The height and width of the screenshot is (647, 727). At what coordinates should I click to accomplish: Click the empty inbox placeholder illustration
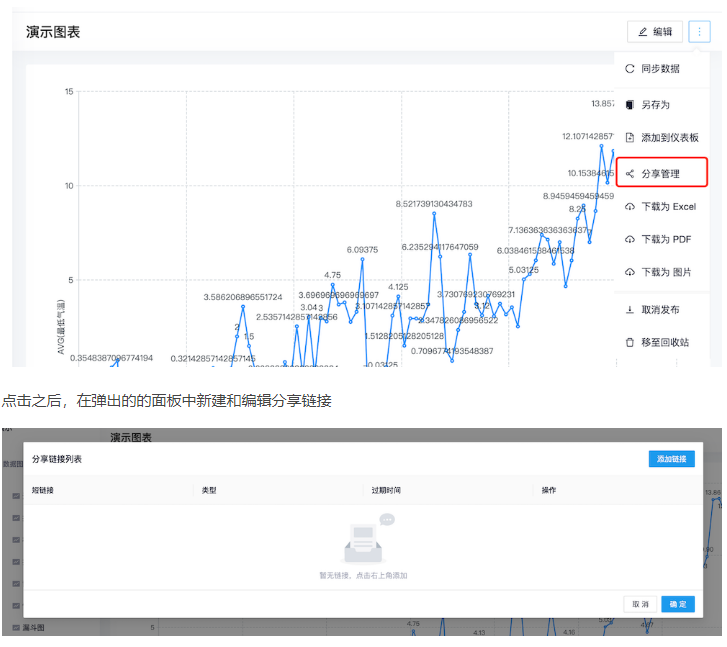(365, 542)
